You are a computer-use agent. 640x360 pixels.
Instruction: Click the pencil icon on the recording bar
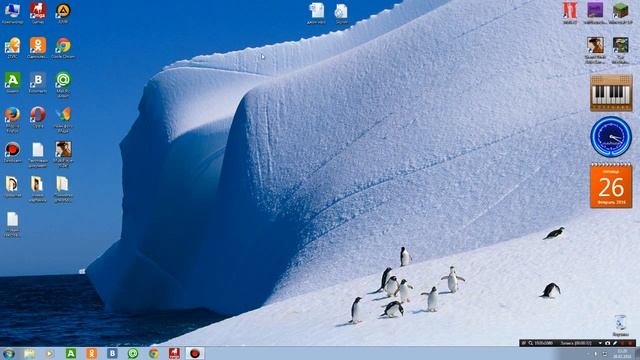[x=615, y=343]
